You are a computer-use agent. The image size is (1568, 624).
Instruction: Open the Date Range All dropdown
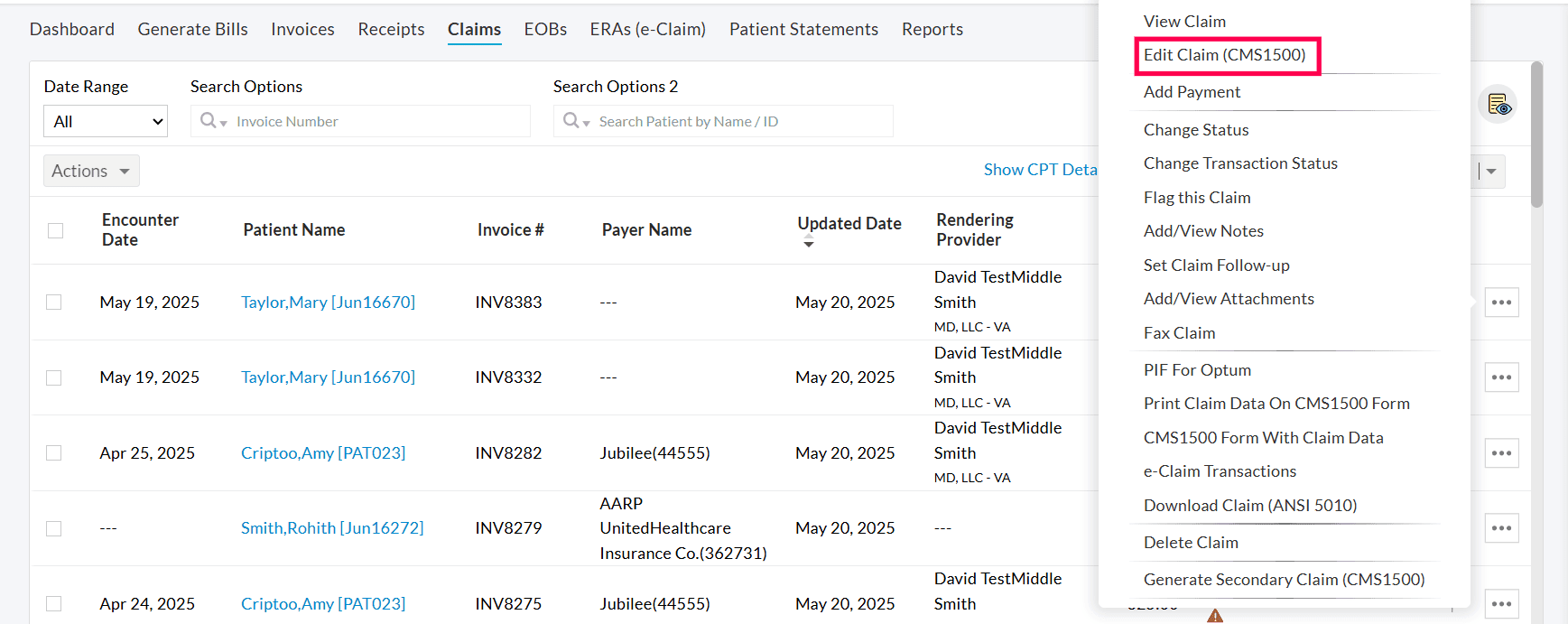(106, 121)
